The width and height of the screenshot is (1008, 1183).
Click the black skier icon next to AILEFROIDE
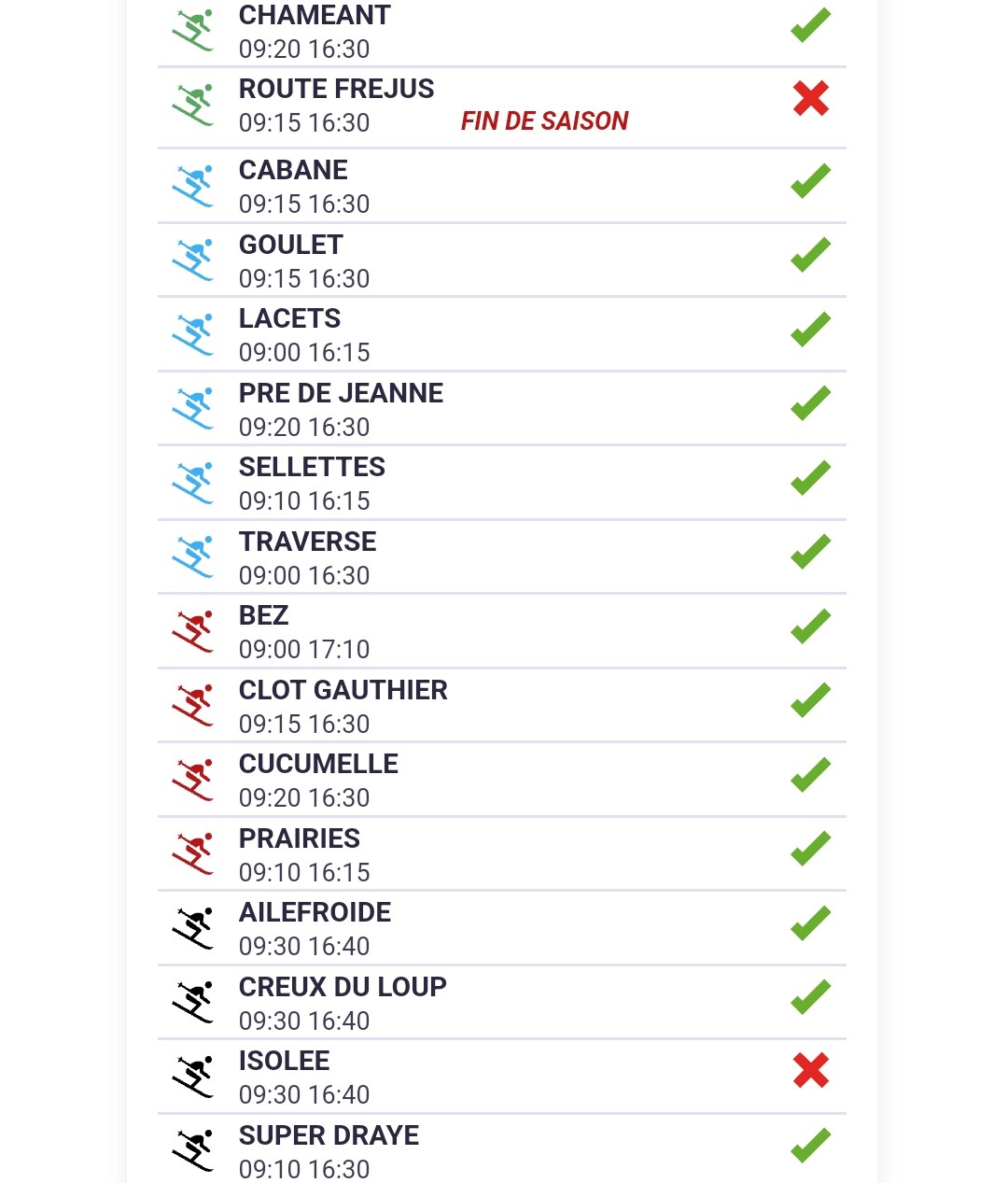click(x=193, y=928)
